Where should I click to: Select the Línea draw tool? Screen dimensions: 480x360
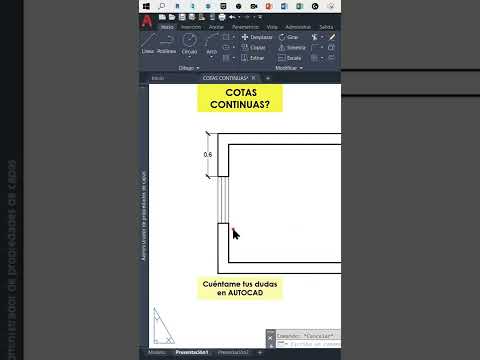148,44
